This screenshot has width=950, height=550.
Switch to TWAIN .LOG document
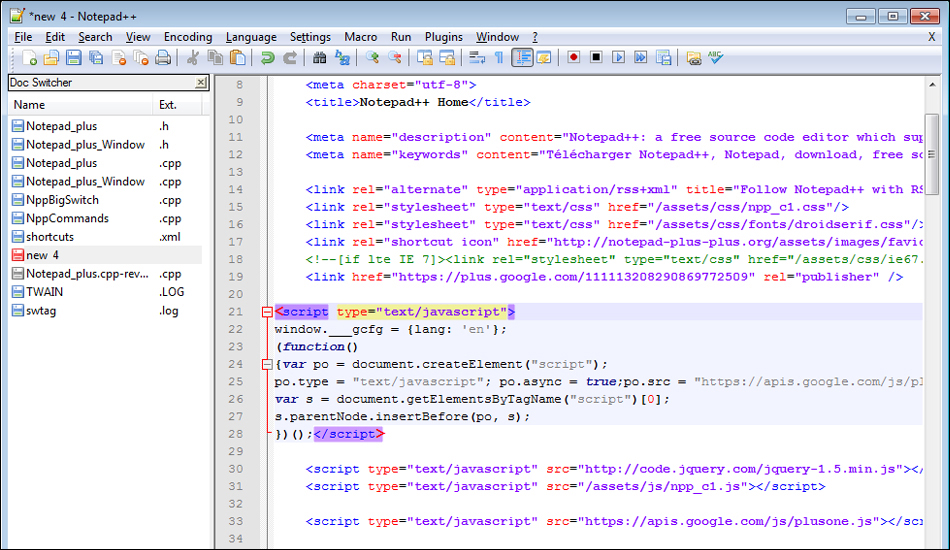click(x=105, y=292)
